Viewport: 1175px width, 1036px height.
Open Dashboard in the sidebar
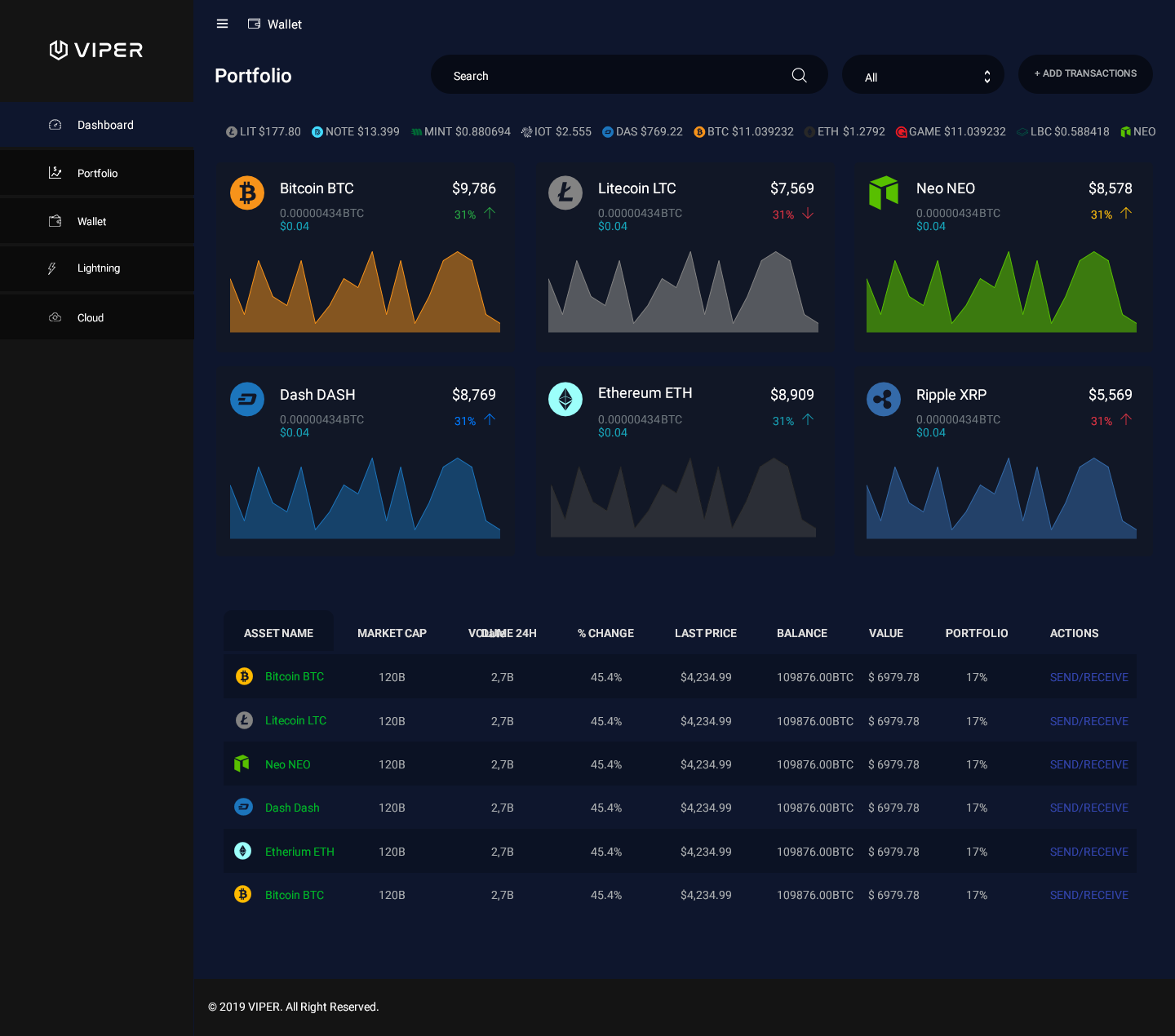click(97, 125)
